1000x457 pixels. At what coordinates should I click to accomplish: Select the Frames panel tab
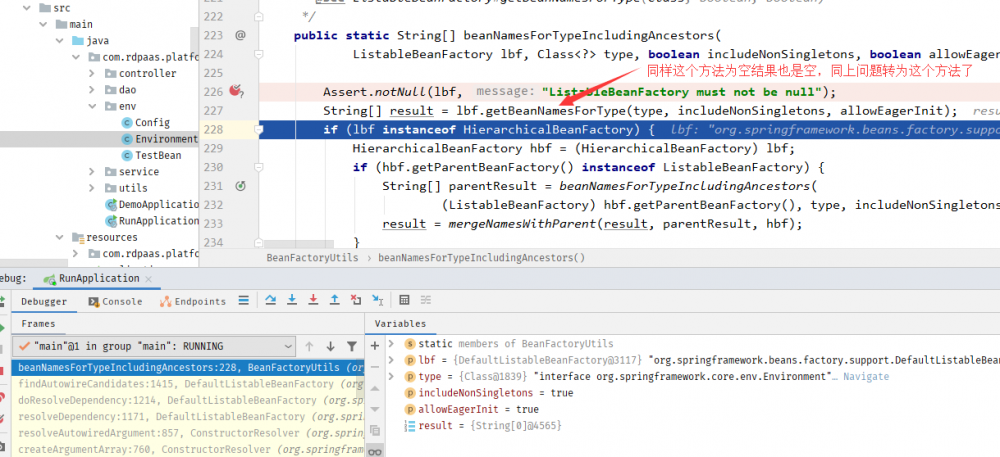38,324
